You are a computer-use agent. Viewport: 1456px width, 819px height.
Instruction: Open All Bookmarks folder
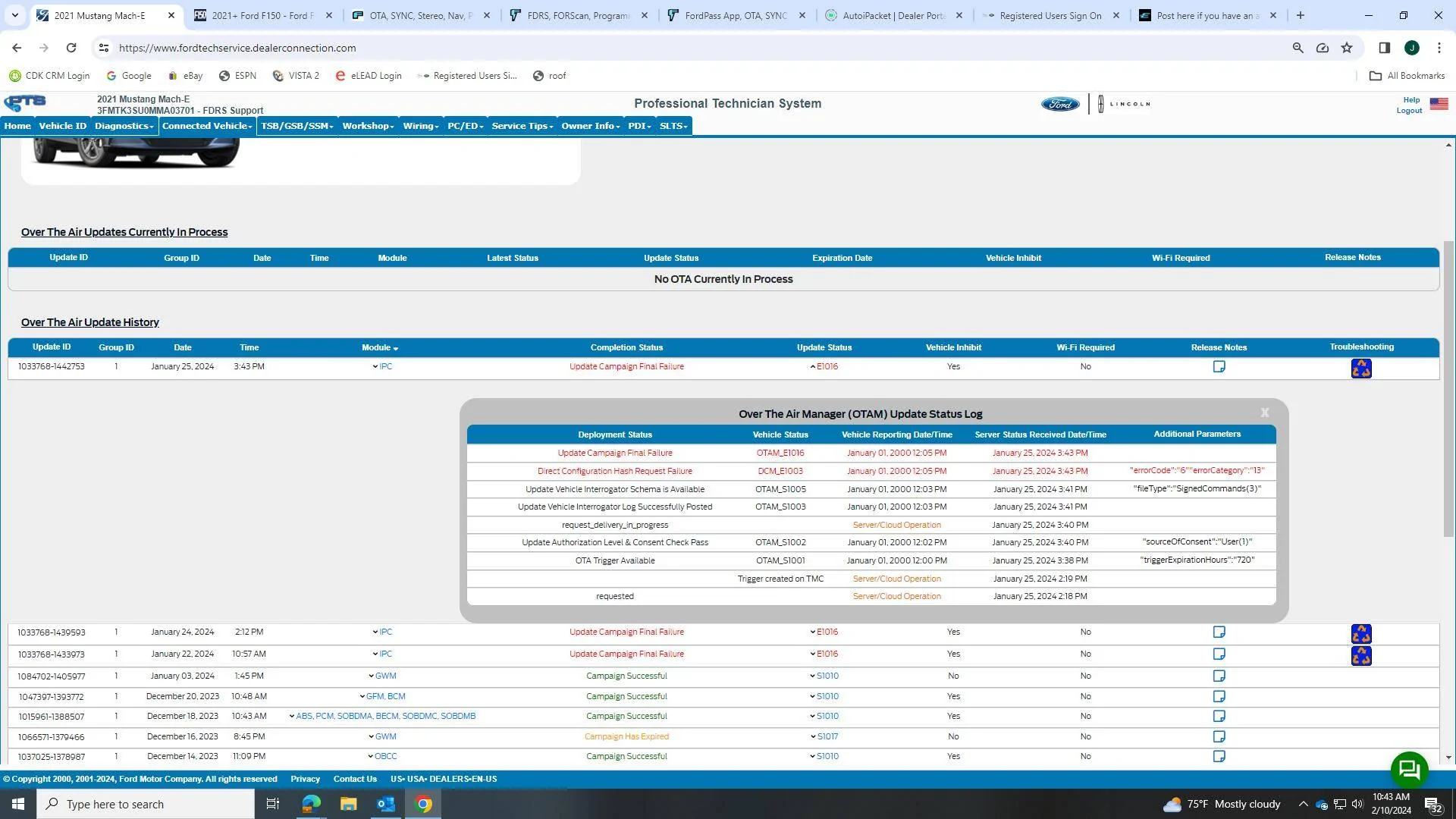[x=1407, y=76]
